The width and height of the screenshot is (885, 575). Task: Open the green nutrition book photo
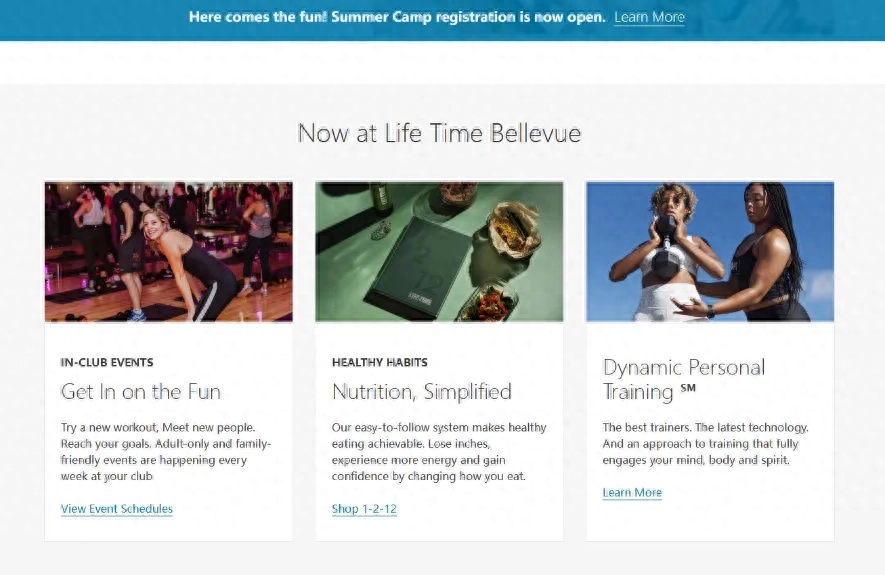pos(439,252)
